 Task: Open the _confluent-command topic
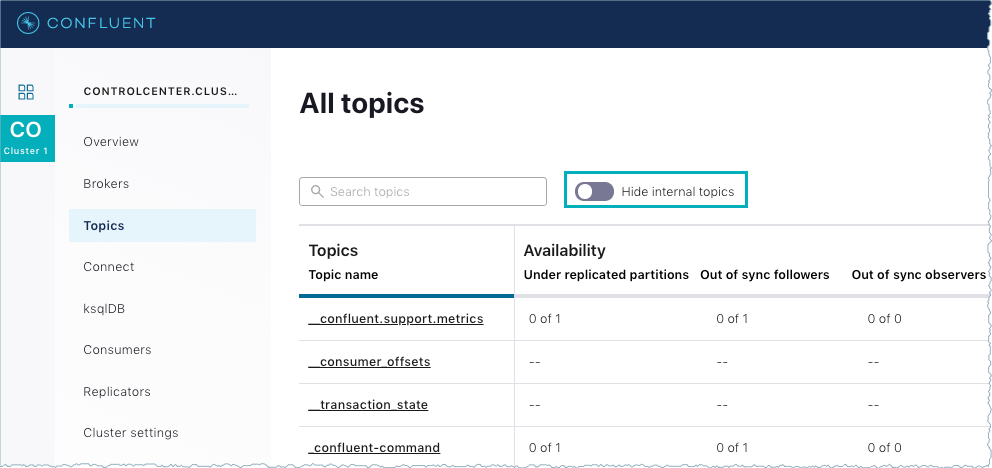coord(374,448)
